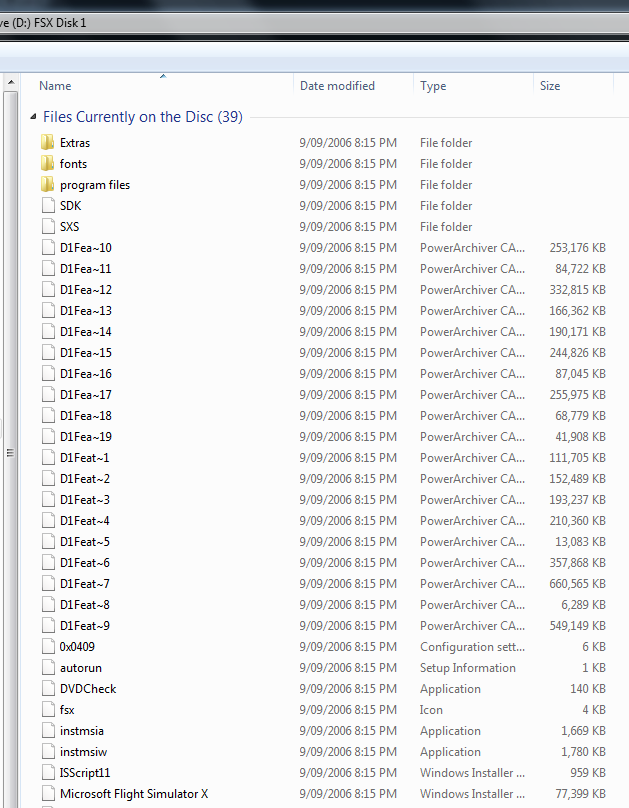629x808 pixels.
Task: Select the ISScript11 file name
Action: 85,772
